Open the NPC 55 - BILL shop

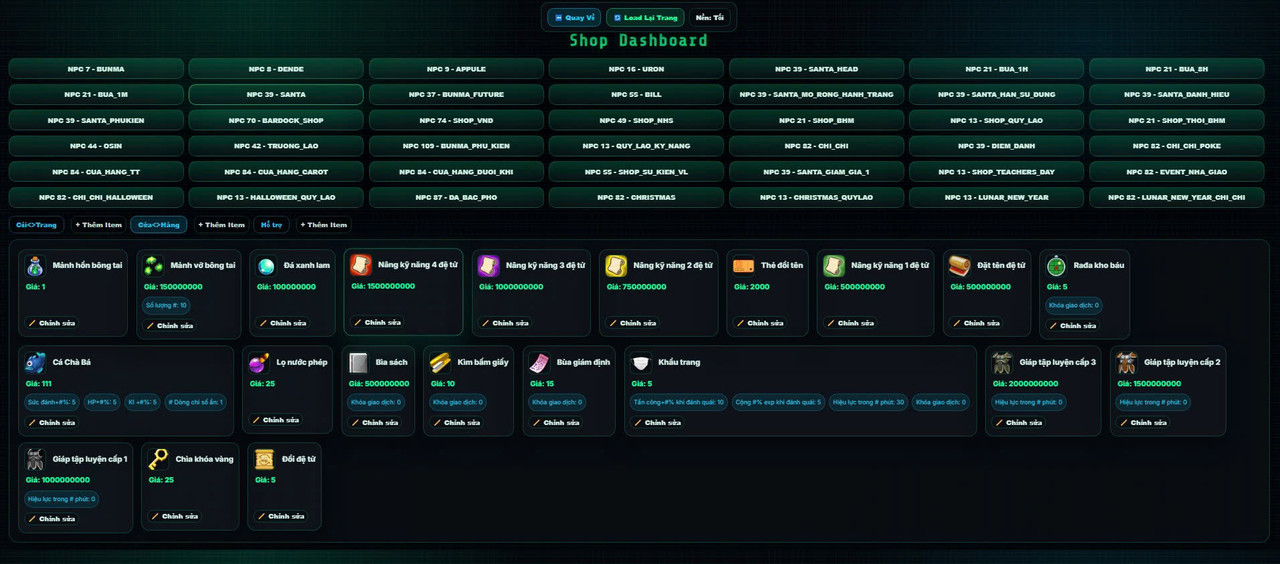[x=636, y=95]
